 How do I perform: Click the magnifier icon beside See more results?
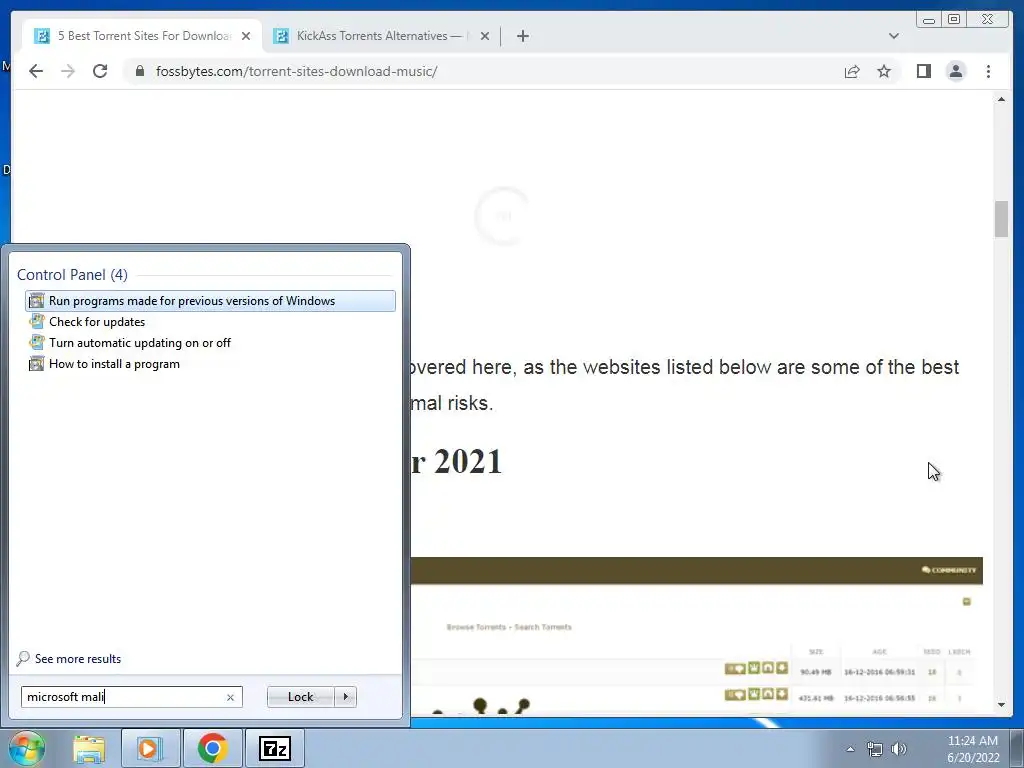23,658
